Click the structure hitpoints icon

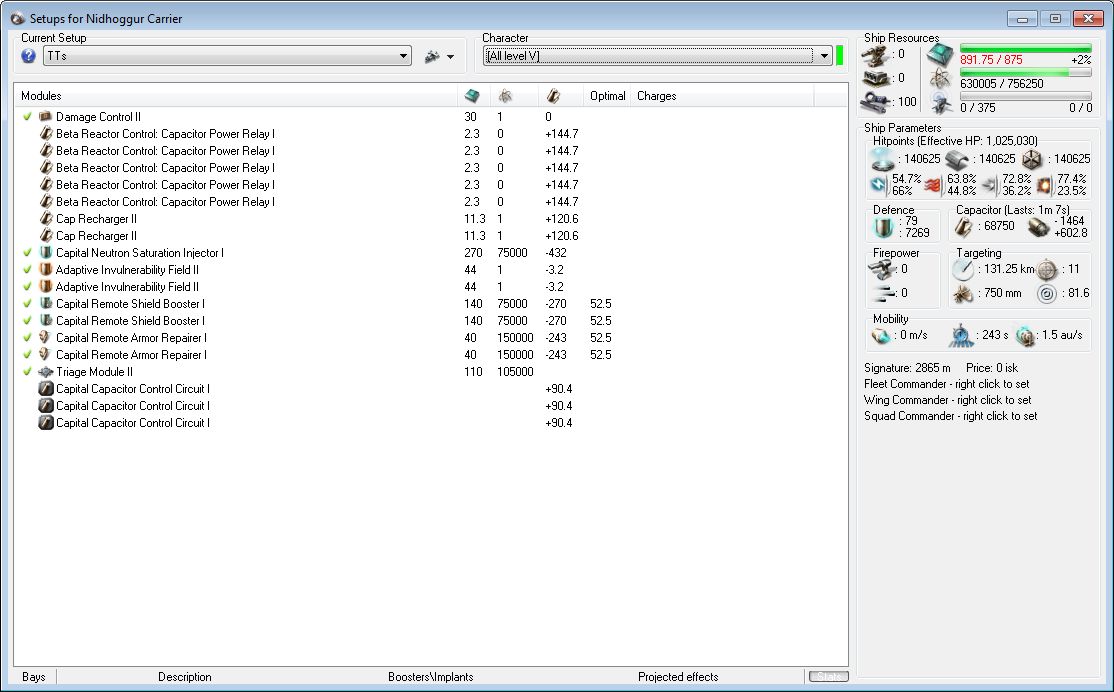[x=1032, y=160]
